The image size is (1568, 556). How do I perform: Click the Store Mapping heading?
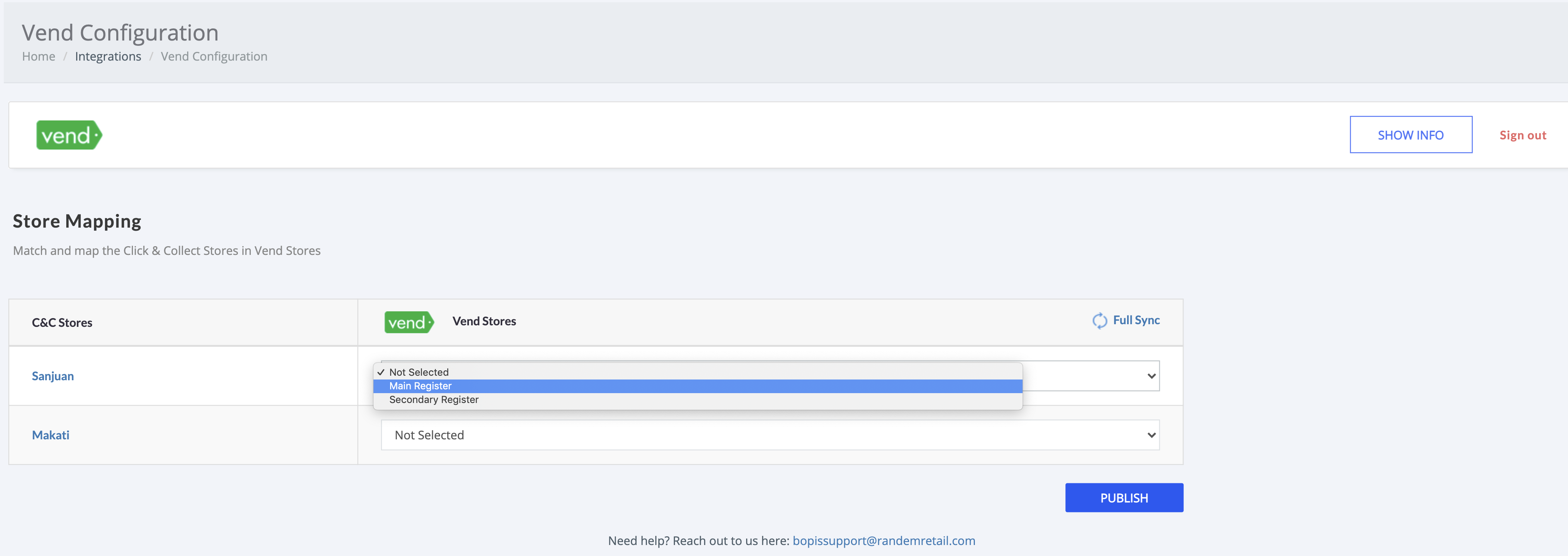coord(77,220)
